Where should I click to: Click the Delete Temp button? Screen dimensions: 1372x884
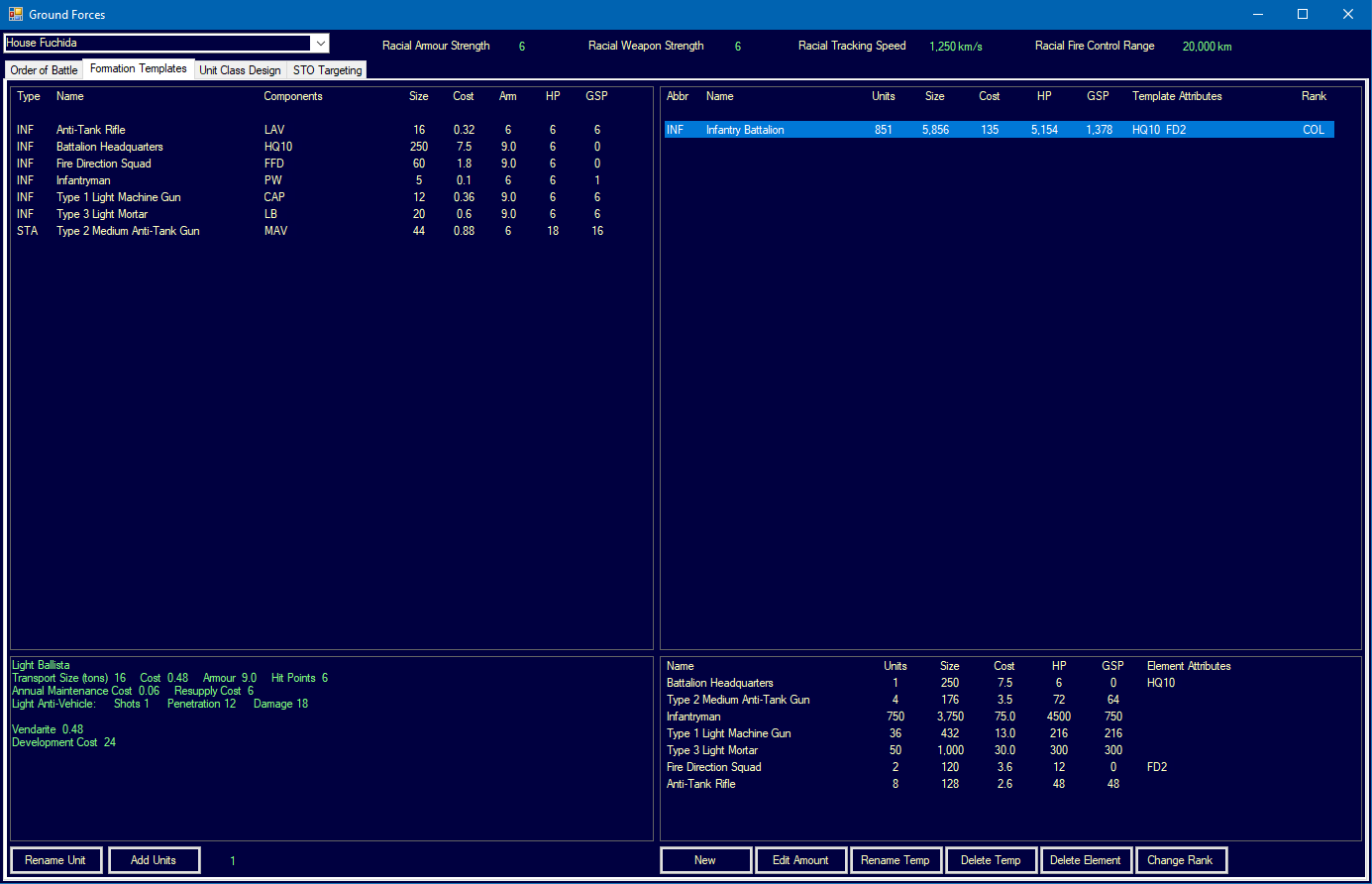[x=991, y=860]
